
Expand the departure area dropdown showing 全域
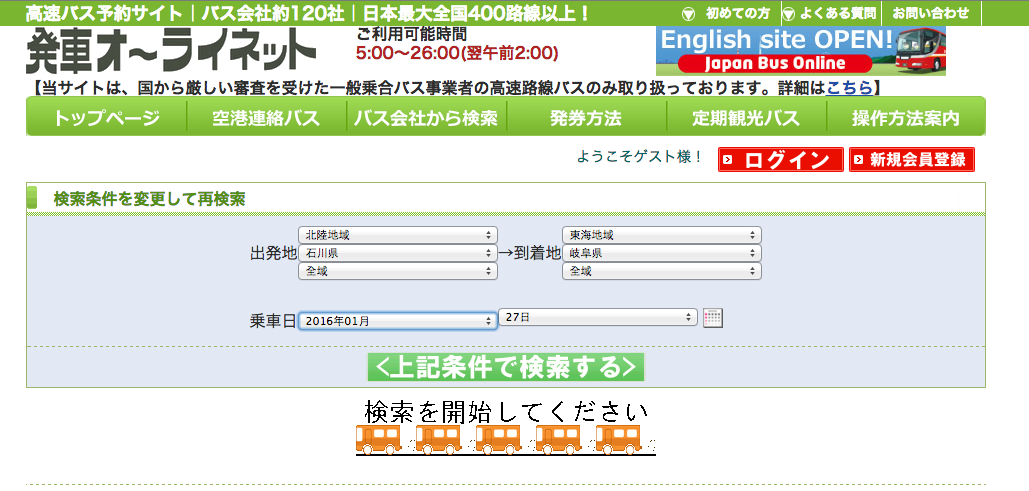tap(398, 271)
